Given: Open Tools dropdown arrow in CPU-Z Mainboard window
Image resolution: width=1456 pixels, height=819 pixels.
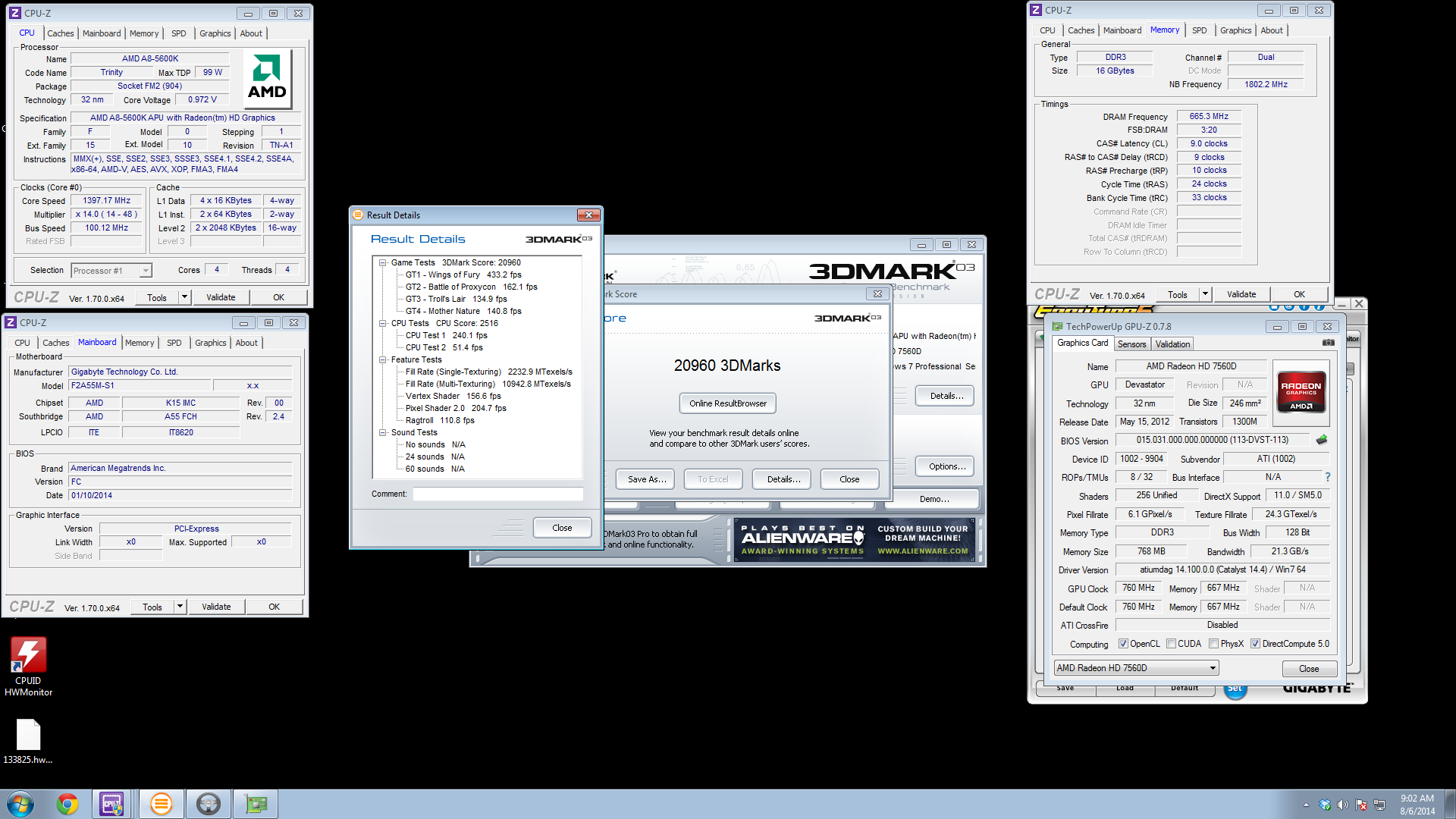Looking at the screenshot, I should (x=180, y=607).
